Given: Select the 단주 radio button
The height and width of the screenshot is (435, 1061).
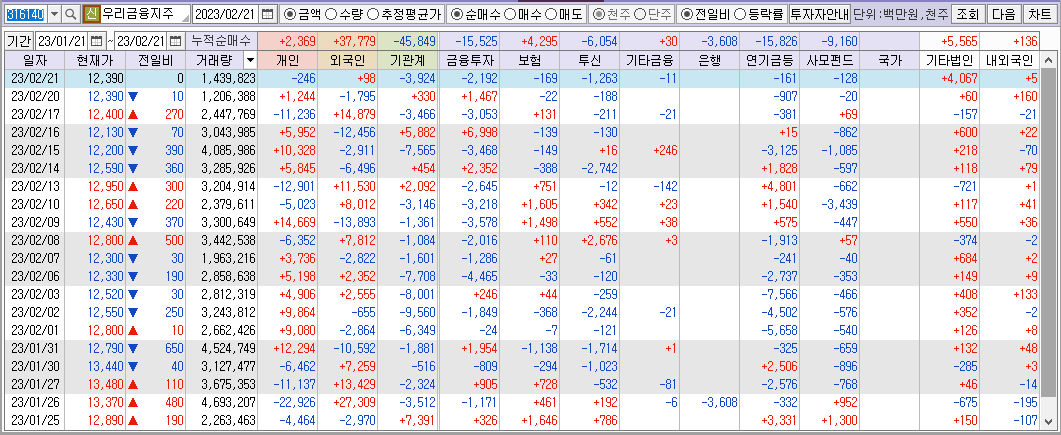Looking at the screenshot, I should point(638,14).
